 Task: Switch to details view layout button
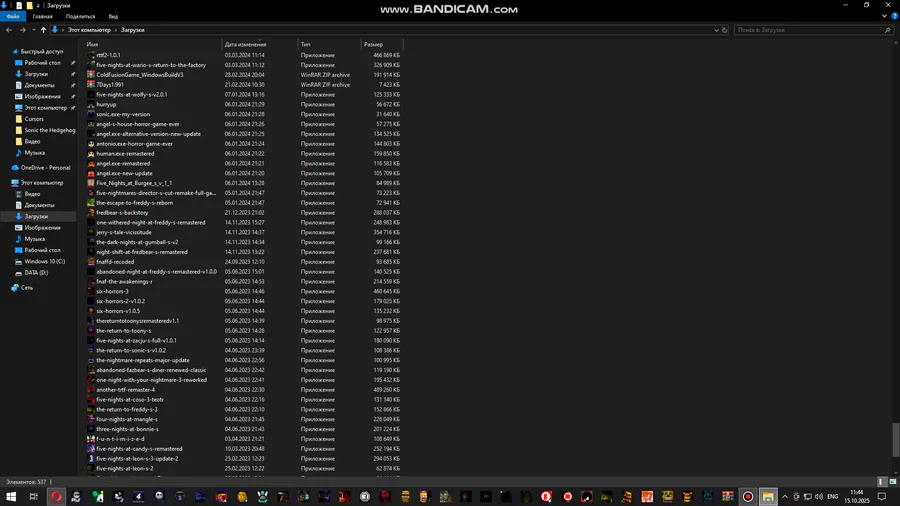point(882,482)
